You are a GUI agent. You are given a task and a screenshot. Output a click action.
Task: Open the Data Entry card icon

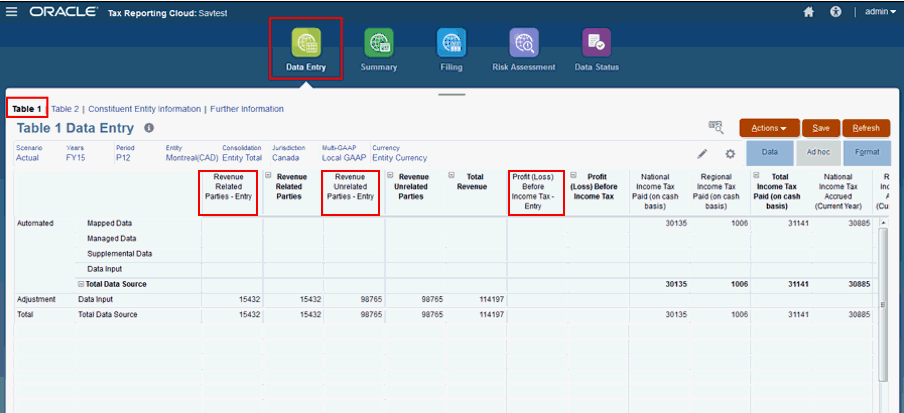(306, 43)
